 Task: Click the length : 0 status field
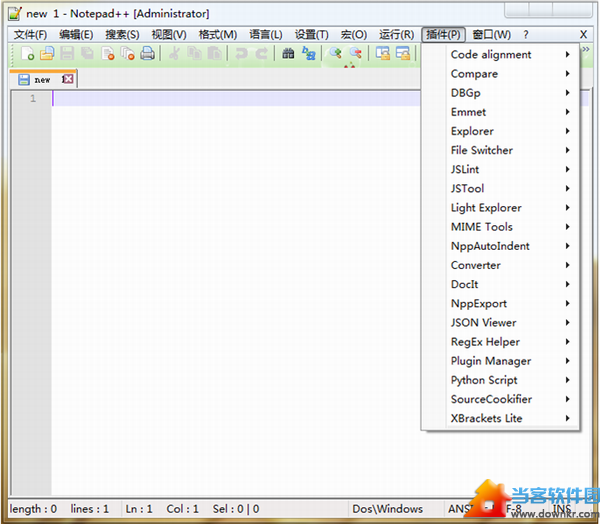33,509
